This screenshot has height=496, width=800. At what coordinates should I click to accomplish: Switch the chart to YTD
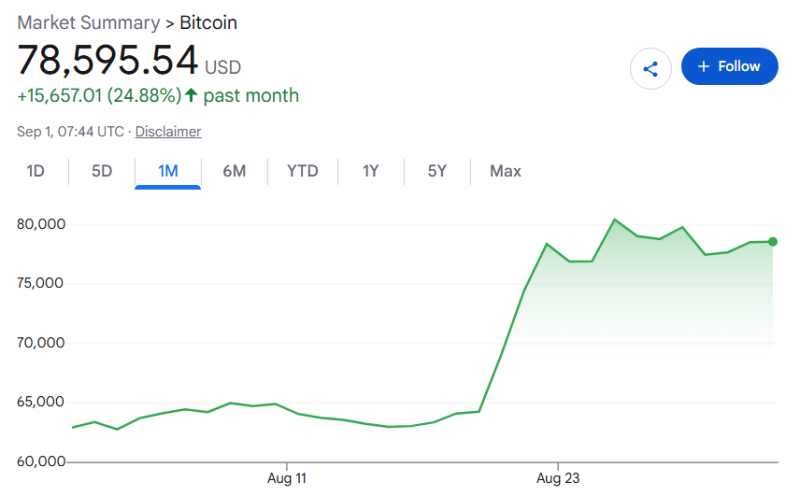[303, 171]
